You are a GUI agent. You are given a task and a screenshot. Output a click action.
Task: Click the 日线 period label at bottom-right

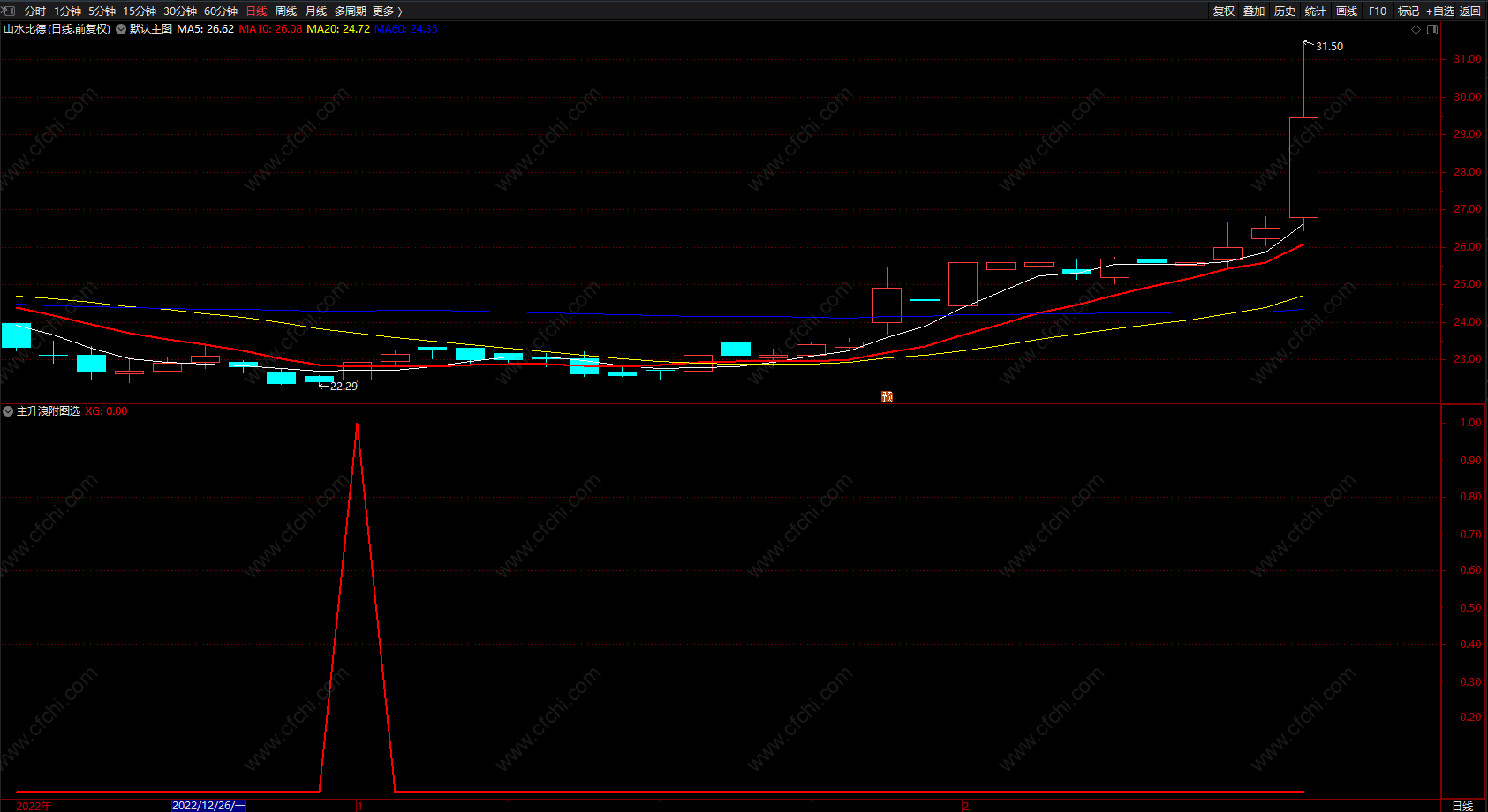[x=1462, y=806]
